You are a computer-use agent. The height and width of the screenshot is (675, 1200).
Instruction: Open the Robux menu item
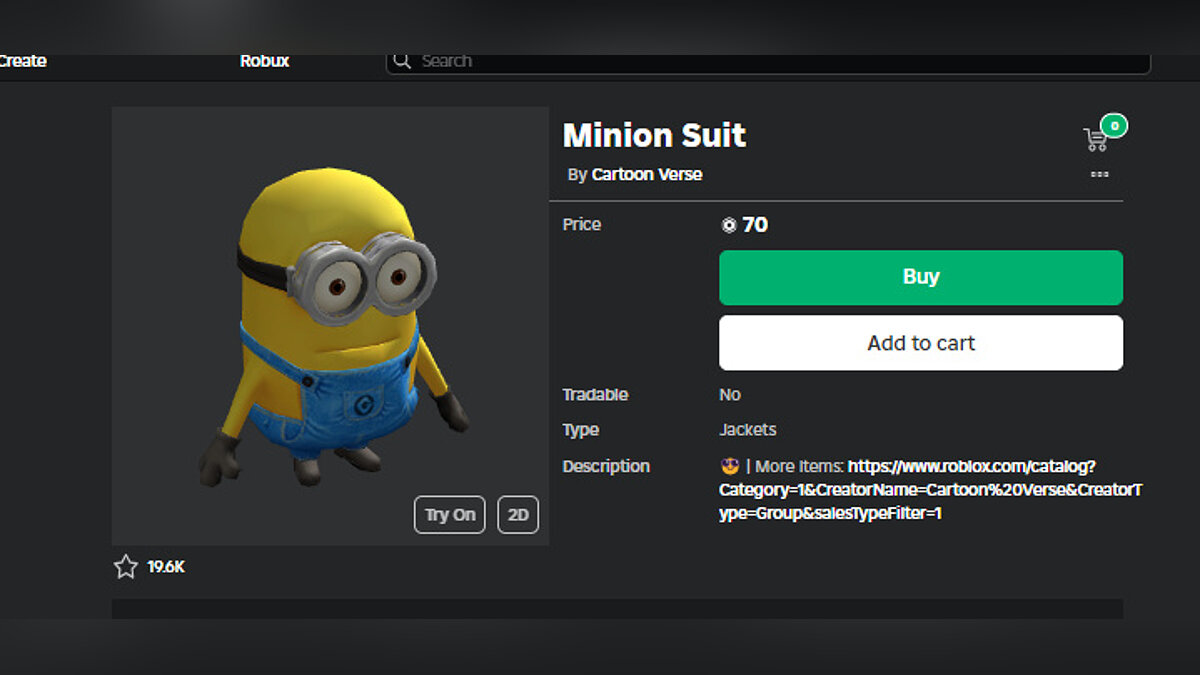[x=264, y=61]
